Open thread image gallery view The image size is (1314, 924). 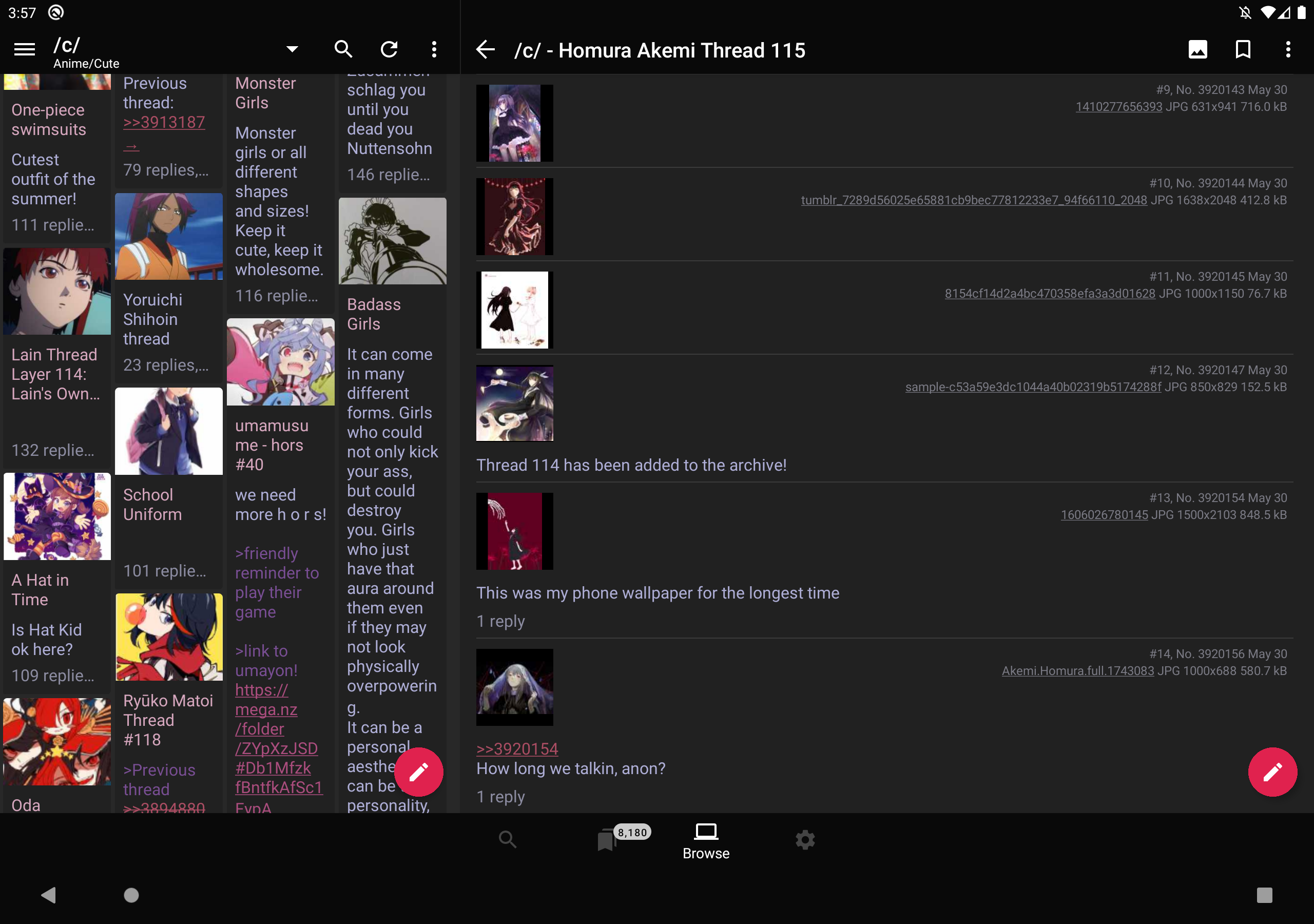point(1197,50)
